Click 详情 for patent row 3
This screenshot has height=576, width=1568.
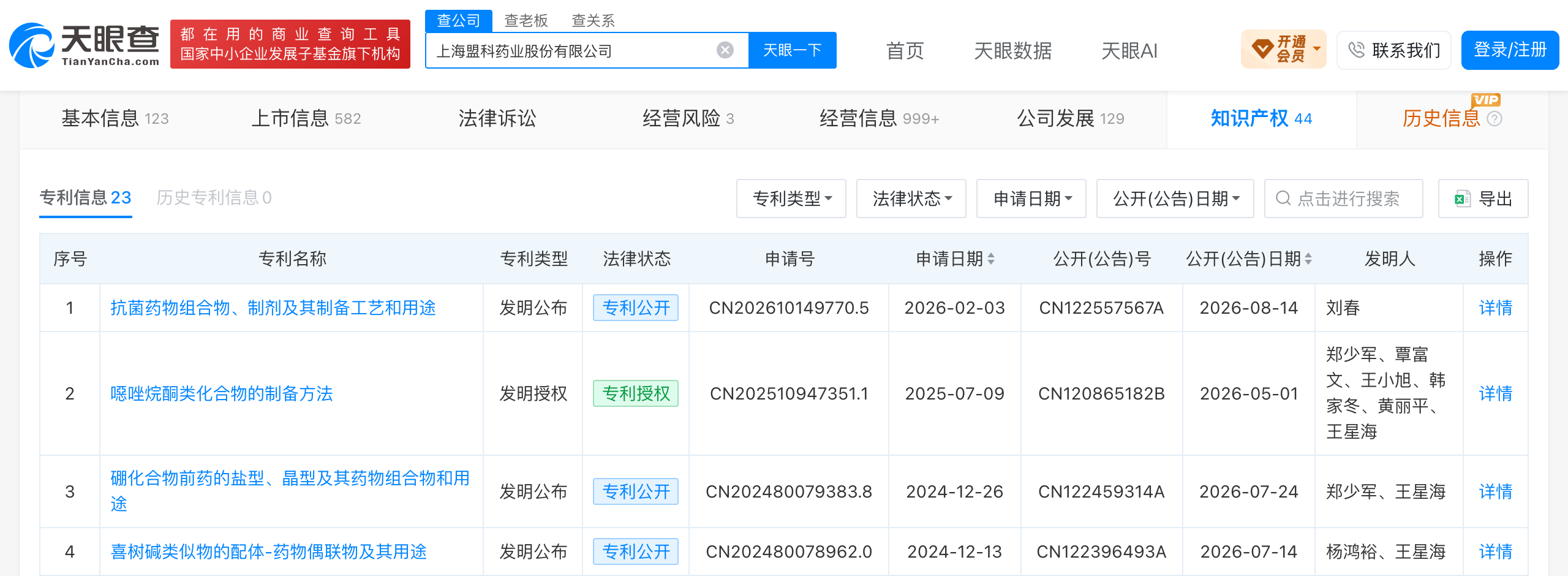tap(1495, 491)
